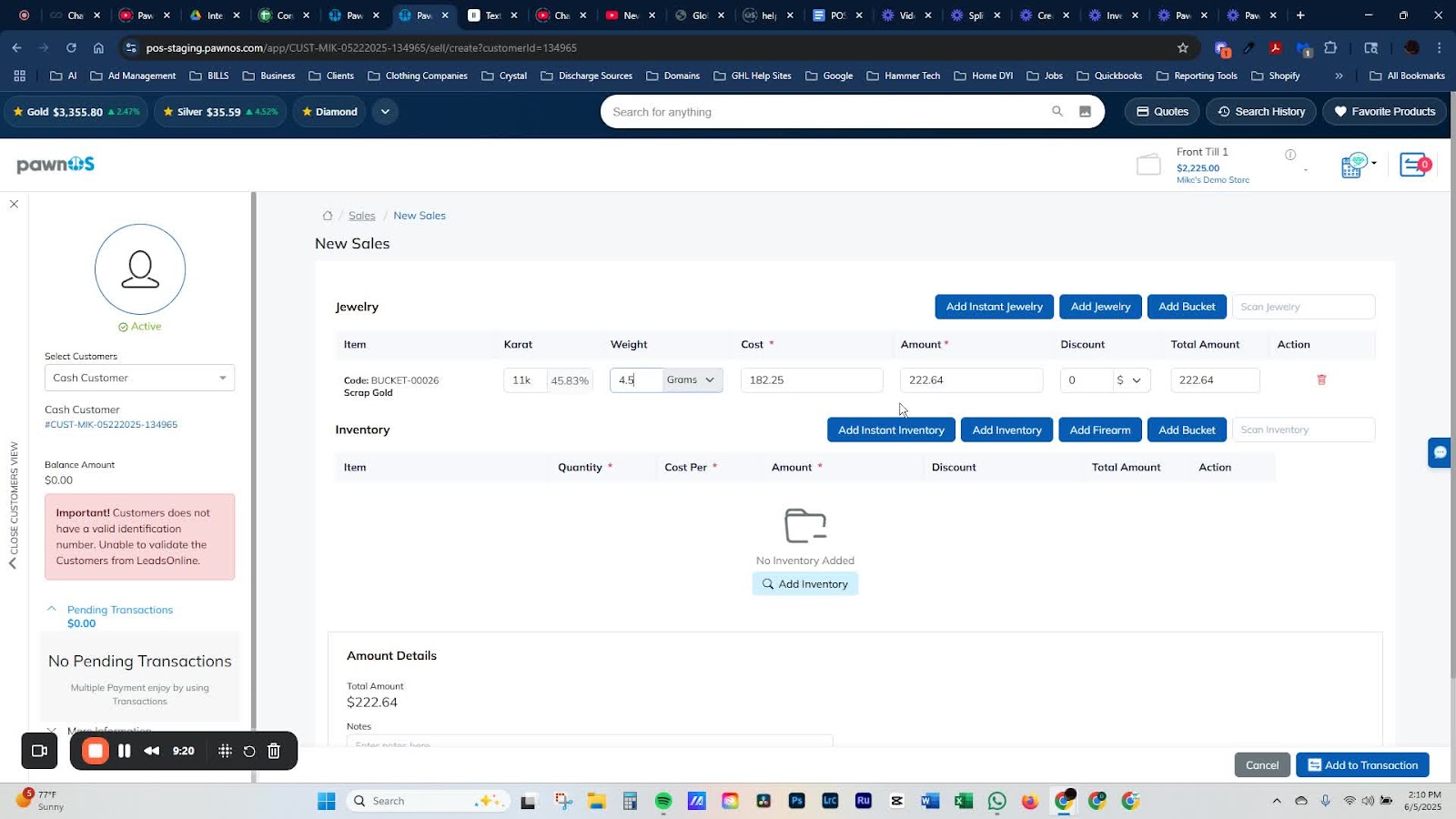Viewport: 1456px width, 819px height.
Task: Click the Silver price ticker
Action: point(220,112)
